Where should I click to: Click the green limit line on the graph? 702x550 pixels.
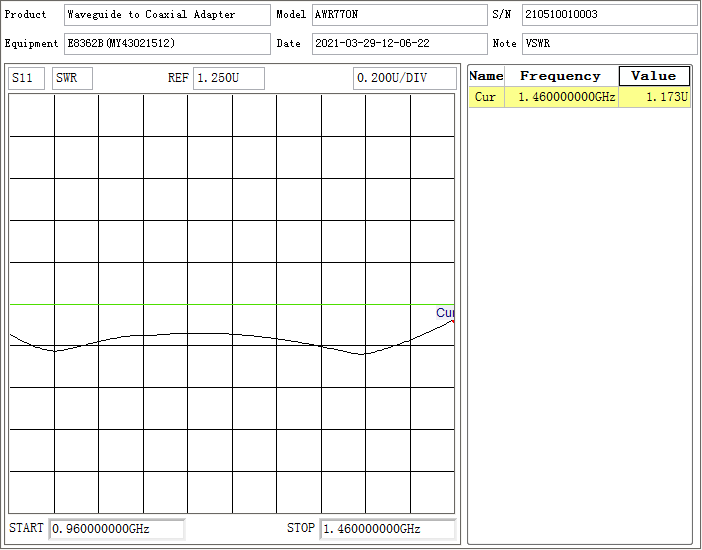(x=230, y=305)
